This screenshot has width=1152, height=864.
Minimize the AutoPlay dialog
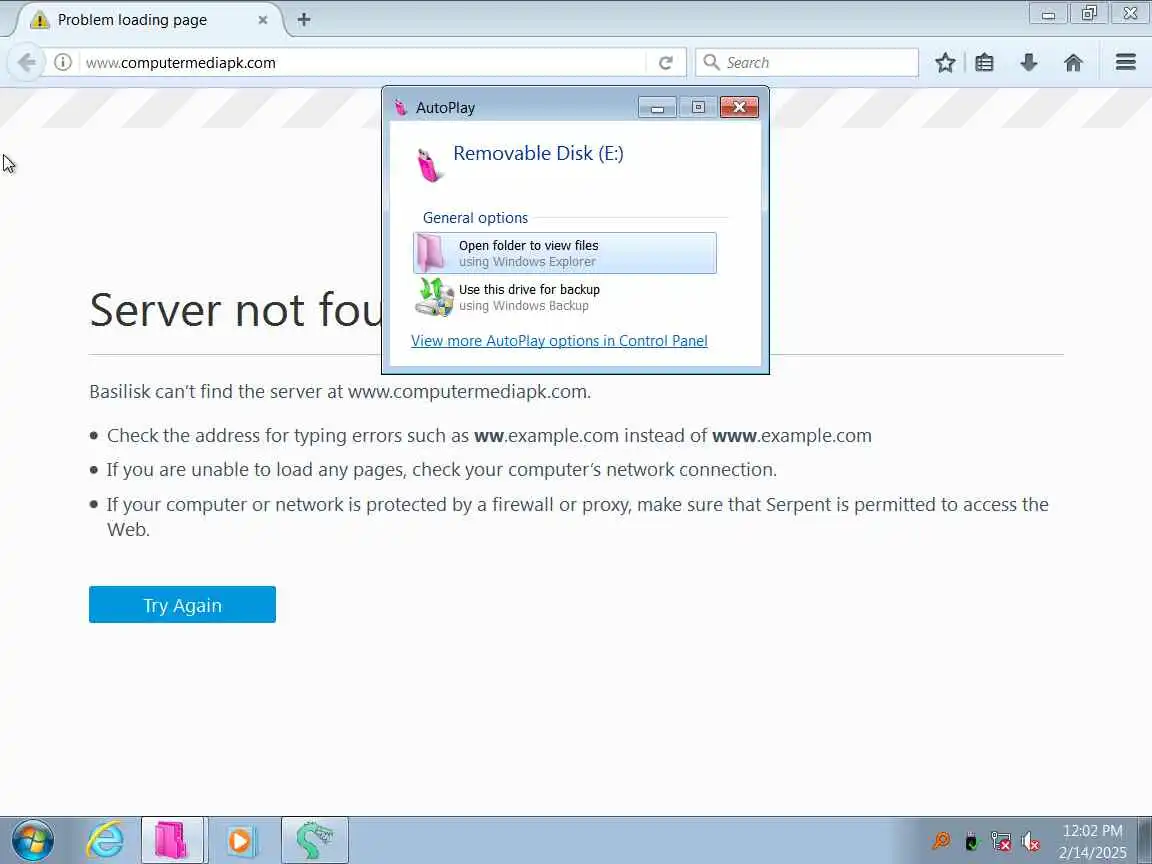pyautogui.click(x=657, y=107)
